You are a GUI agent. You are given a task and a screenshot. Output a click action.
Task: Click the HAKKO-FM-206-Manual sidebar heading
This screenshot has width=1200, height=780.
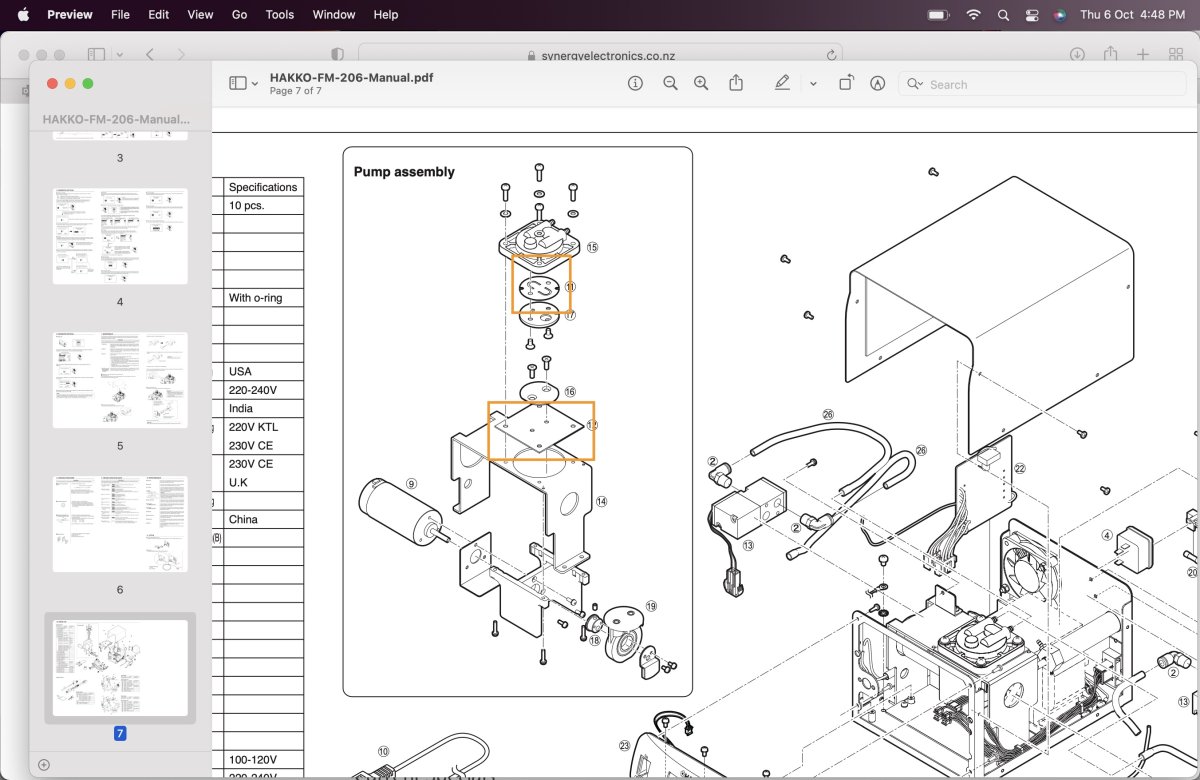point(116,119)
